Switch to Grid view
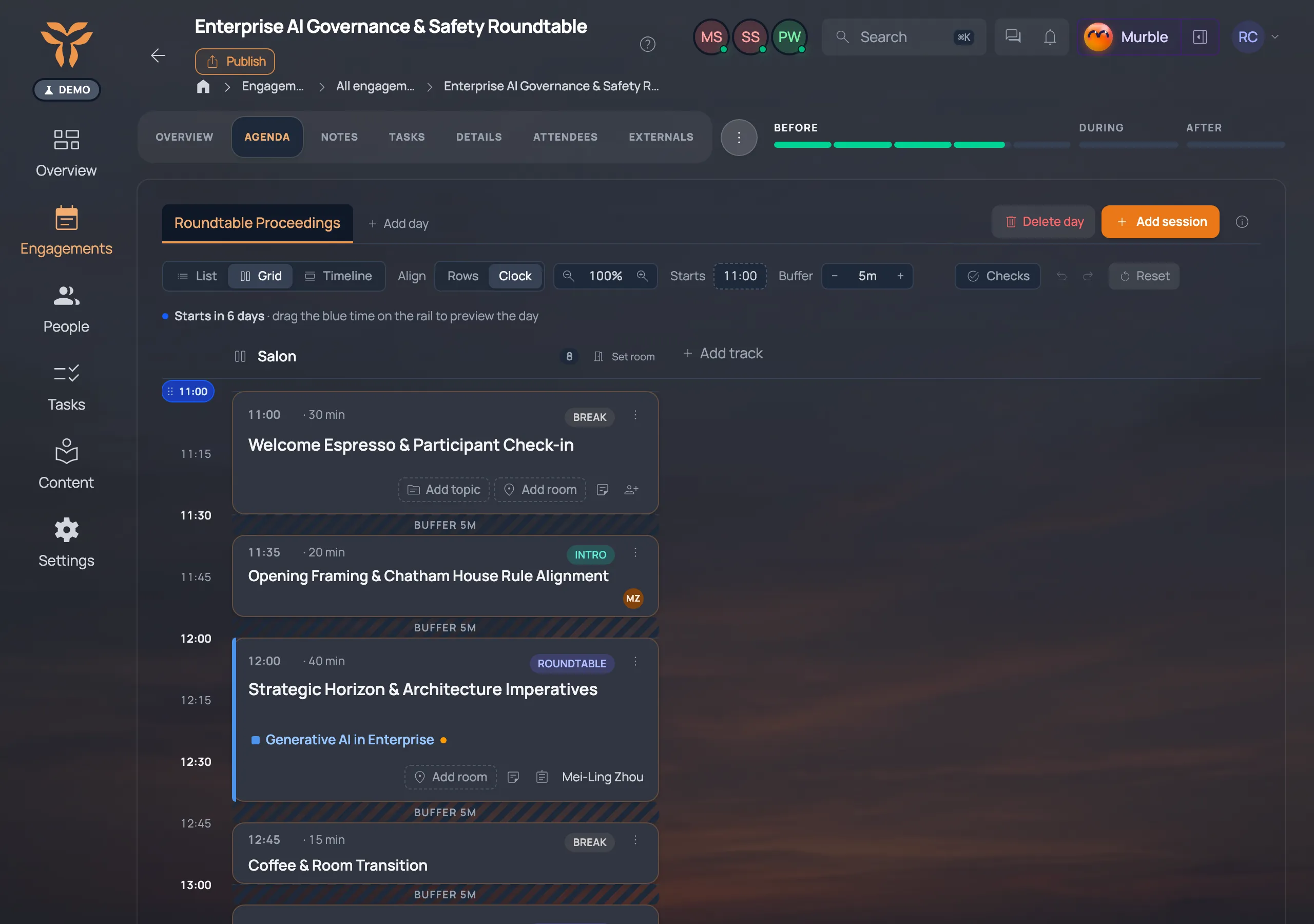The height and width of the screenshot is (924, 1314). 260,276
